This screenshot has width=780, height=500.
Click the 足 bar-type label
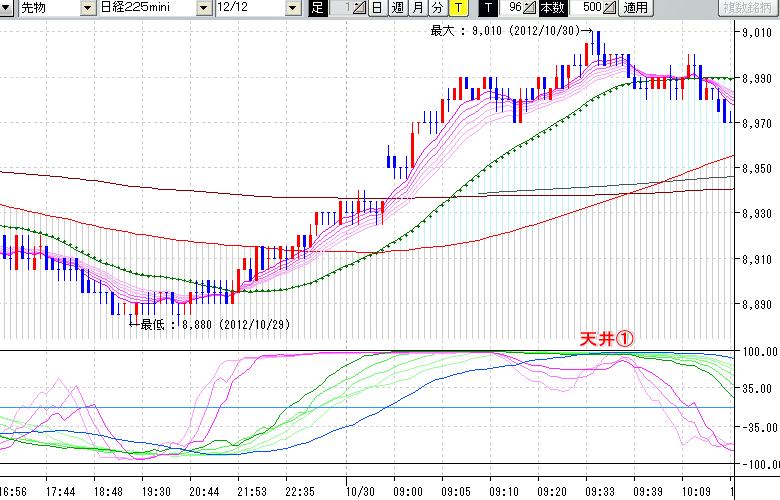tap(317, 8)
